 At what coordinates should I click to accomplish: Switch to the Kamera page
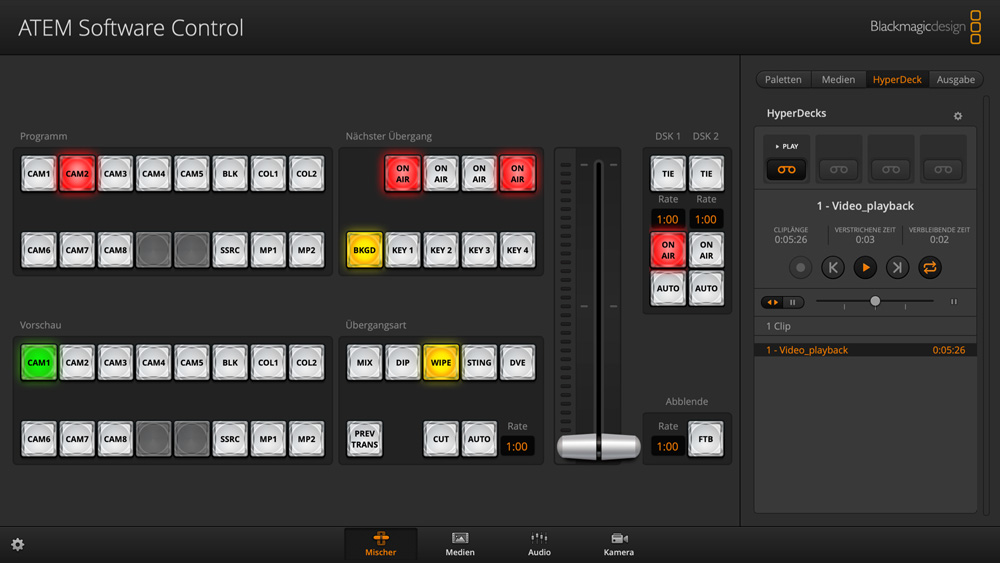tap(618, 544)
